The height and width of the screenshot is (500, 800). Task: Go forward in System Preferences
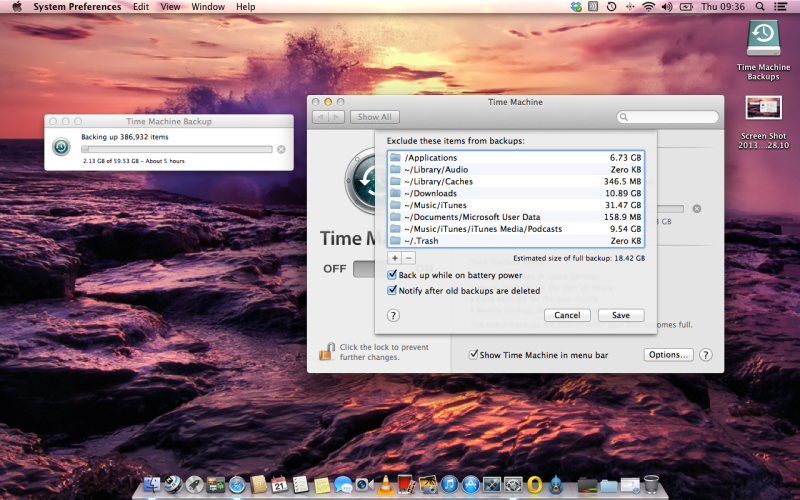(x=337, y=117)
